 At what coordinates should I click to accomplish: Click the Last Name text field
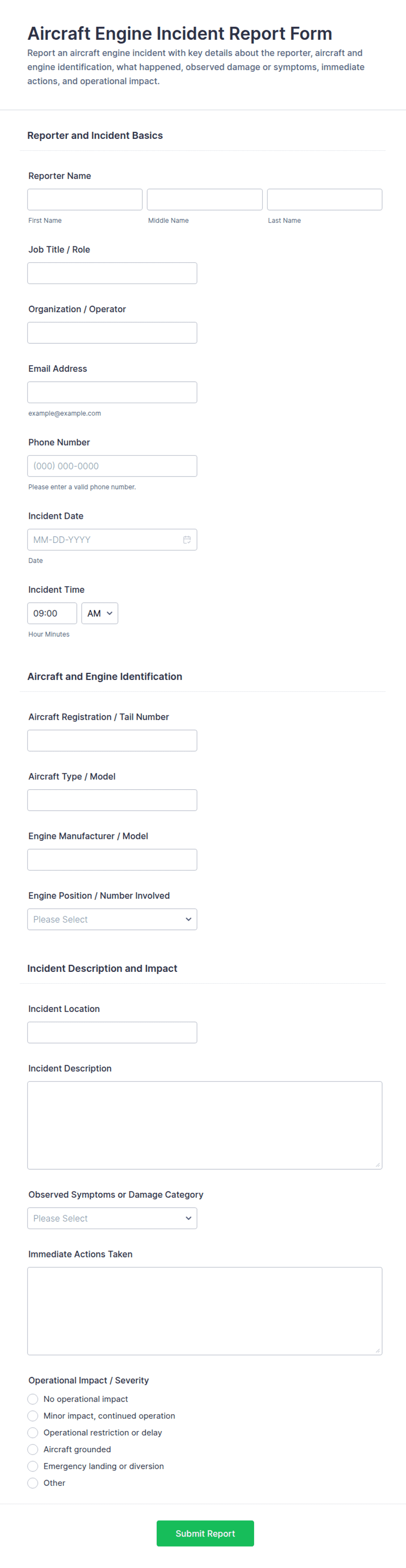(x=324, y=199)
